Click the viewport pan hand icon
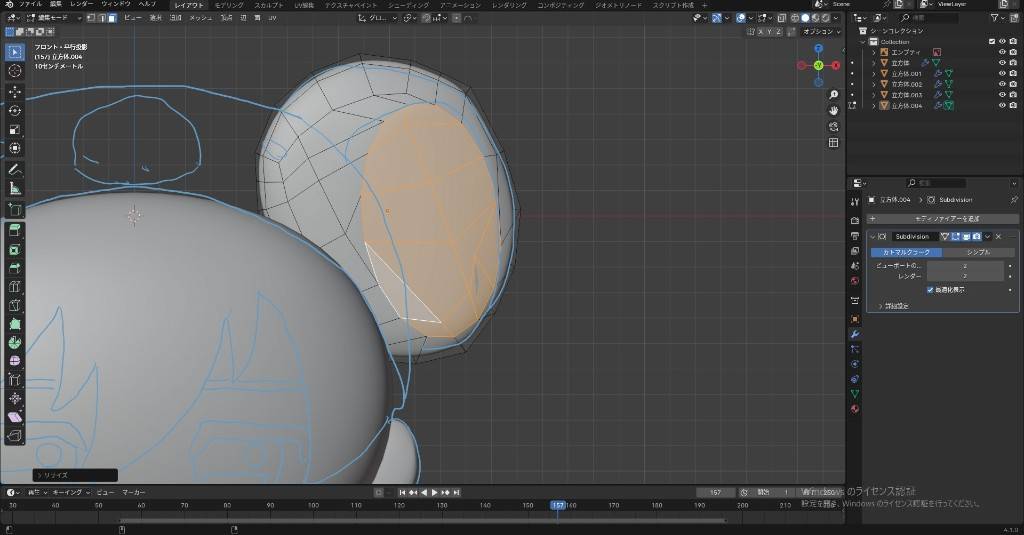This screenshot has height=535, width=1024. (x=833, y=109)
